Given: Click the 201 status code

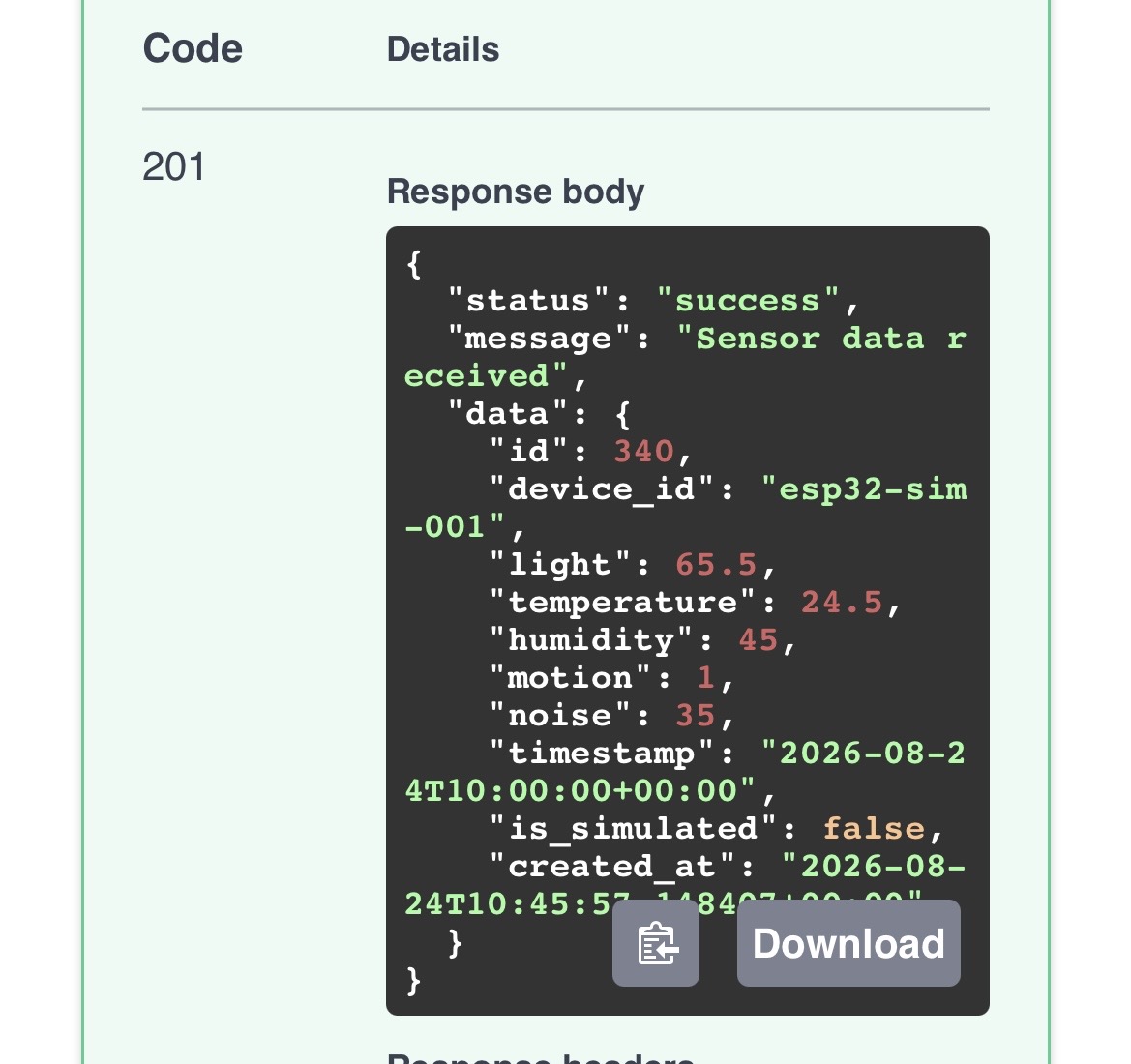Looking at the screenshot, I should coord(174,166).
